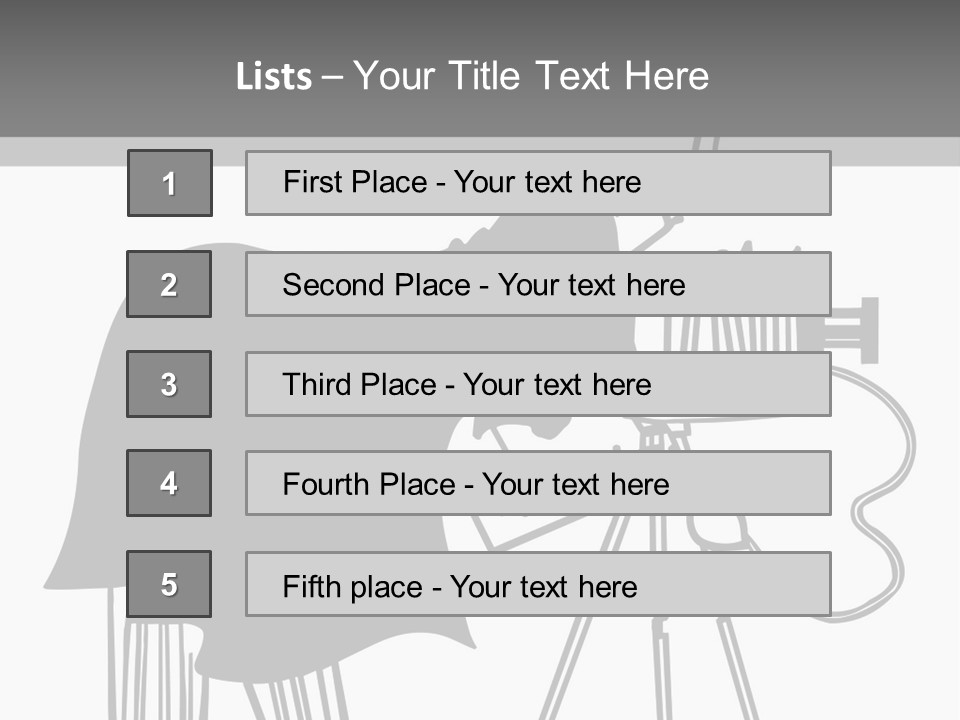
Task: Select the First Place text box
Action: (x=538, y=183)
